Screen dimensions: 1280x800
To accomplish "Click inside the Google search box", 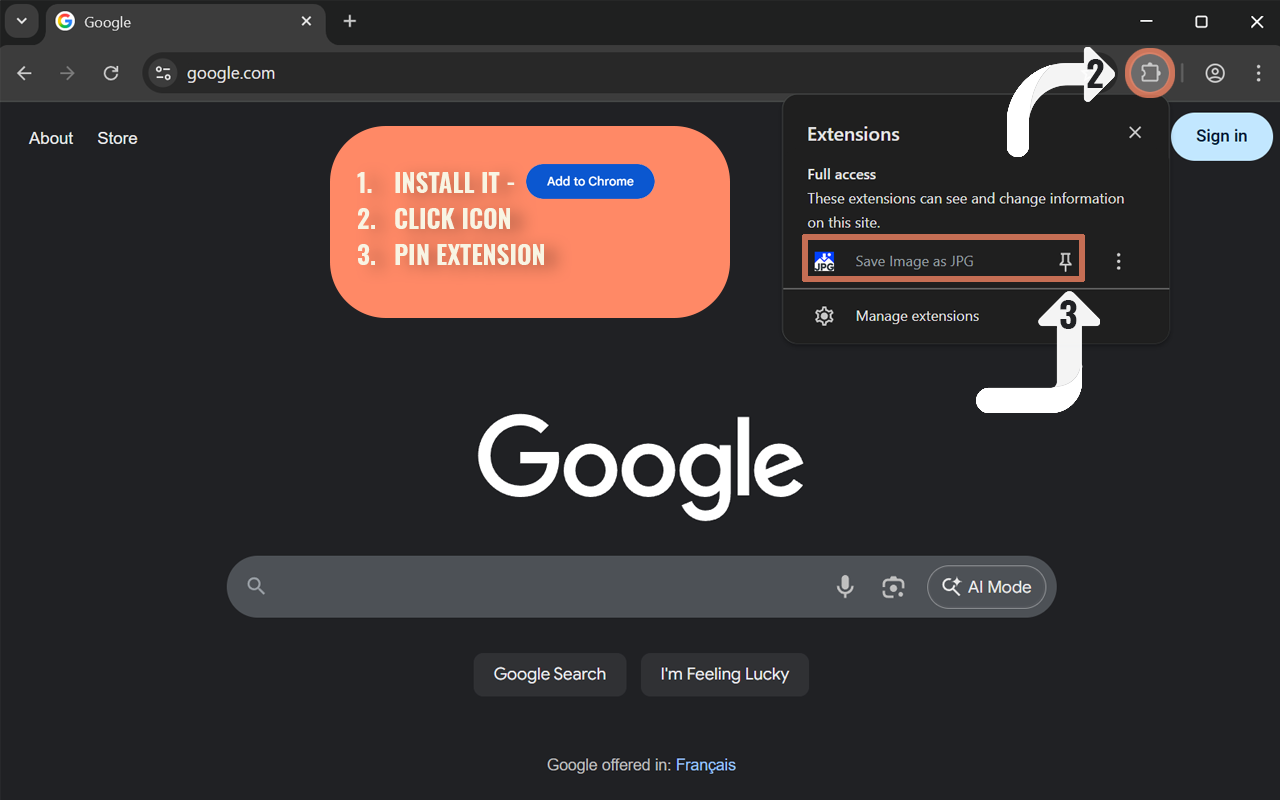I will coord(641,587).
